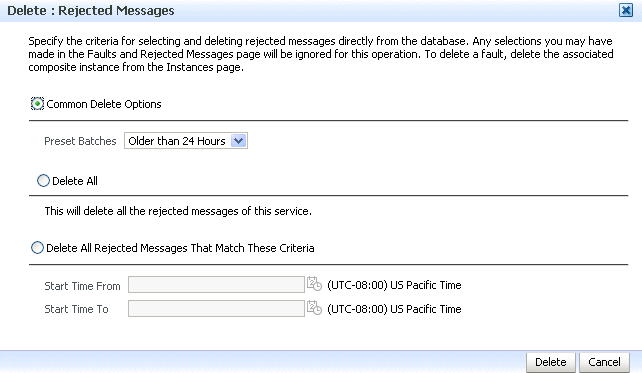Click the Preset Batches label
The image size is (642, 373).
[x=80, y=141]
